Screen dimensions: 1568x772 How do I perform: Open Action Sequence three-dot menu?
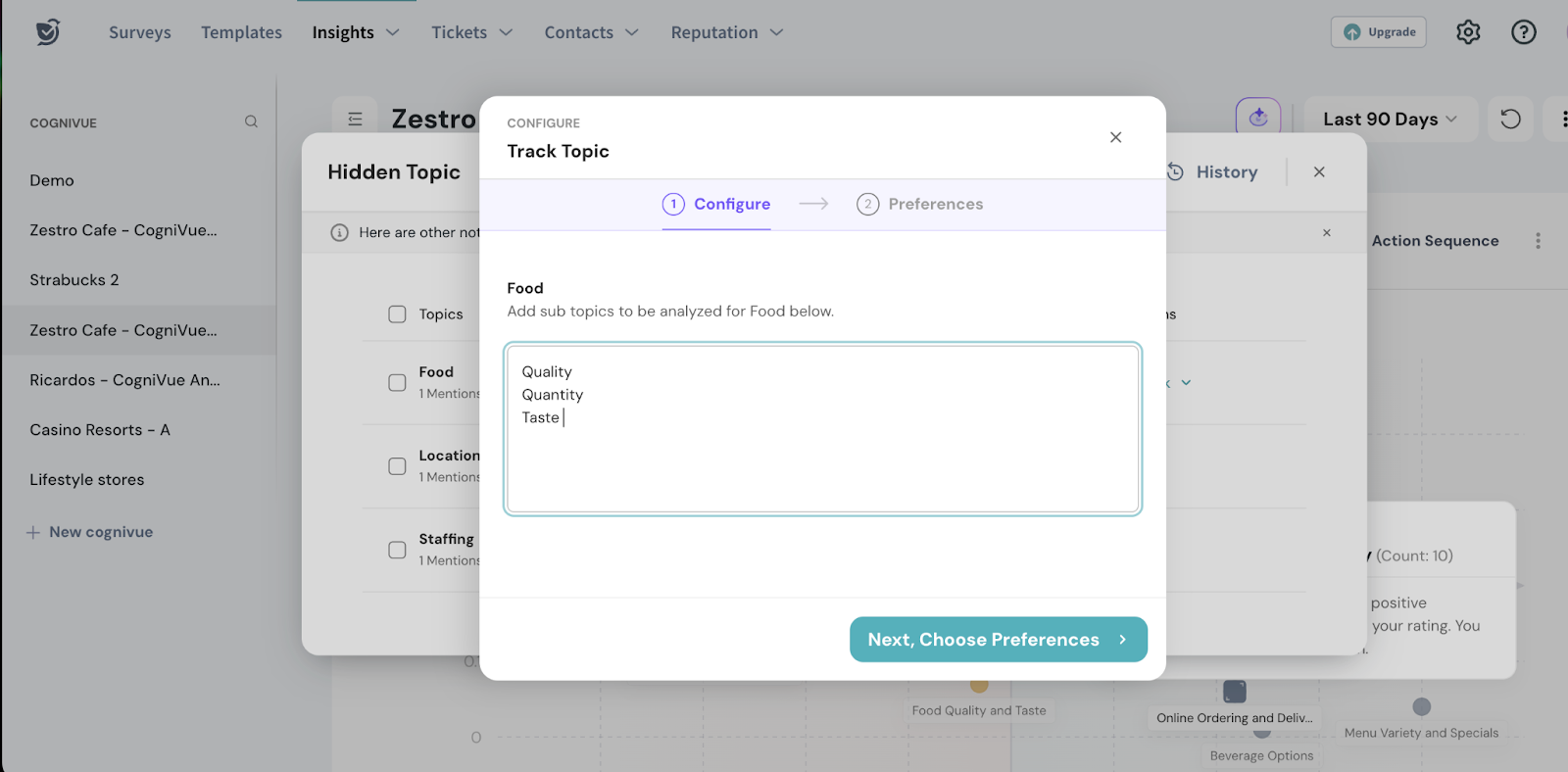[x=1538, y=241]
